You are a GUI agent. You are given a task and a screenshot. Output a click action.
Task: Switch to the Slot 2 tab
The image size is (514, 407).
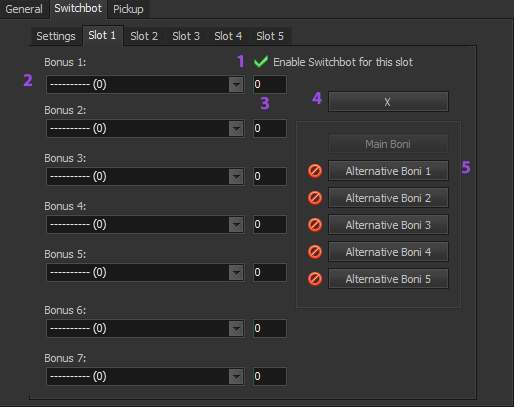tap(144, 36)
